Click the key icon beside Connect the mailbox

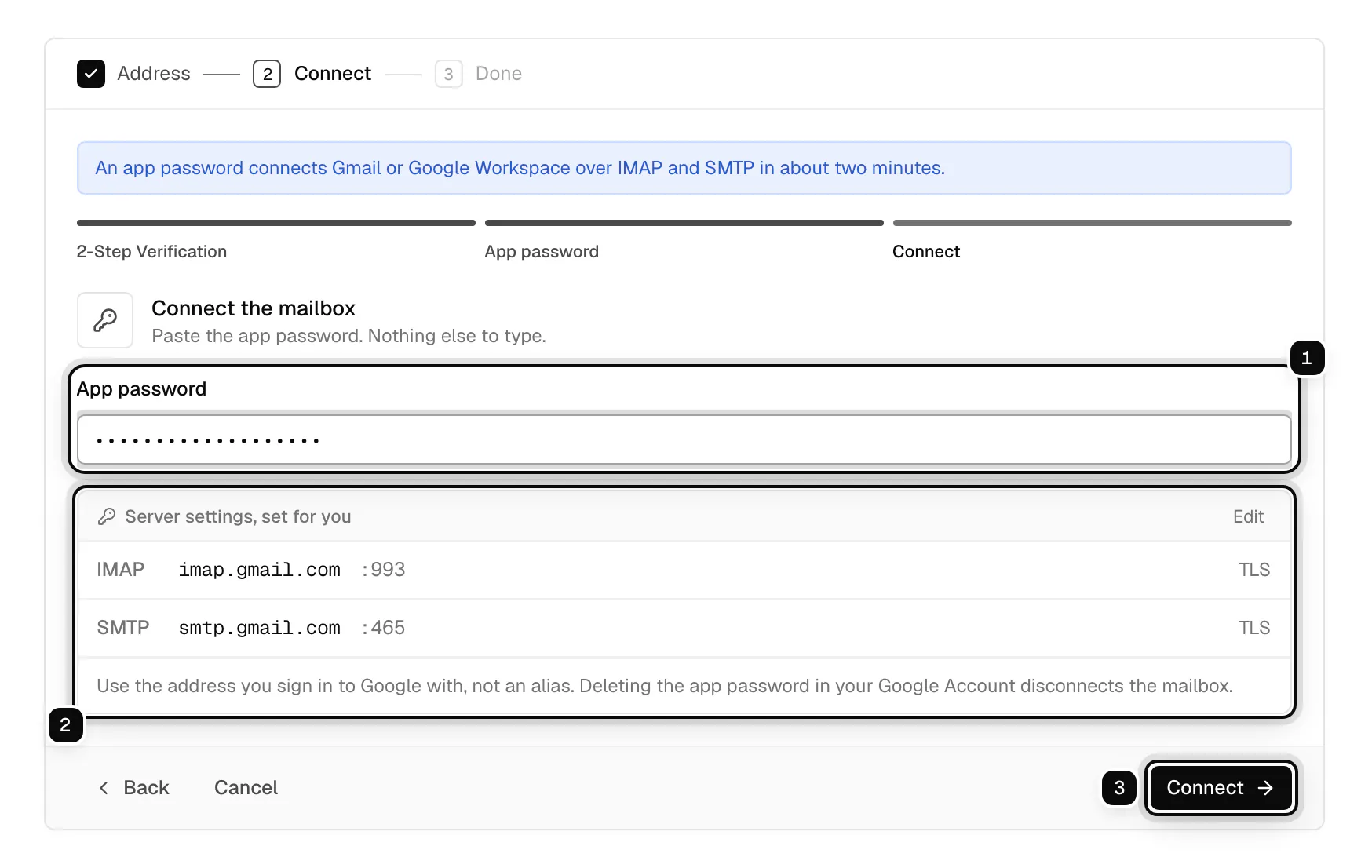(105, 320)
